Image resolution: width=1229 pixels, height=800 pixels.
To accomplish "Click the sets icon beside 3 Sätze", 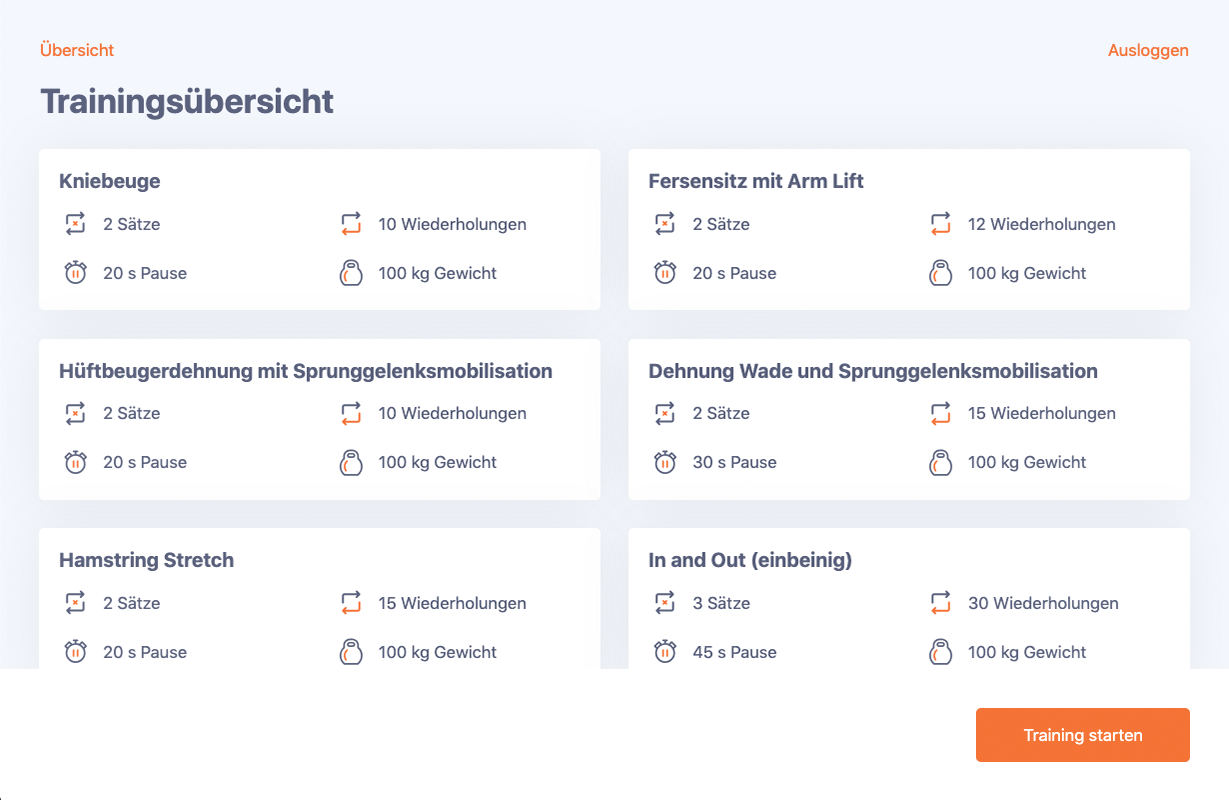I will [x=665, y=603].
